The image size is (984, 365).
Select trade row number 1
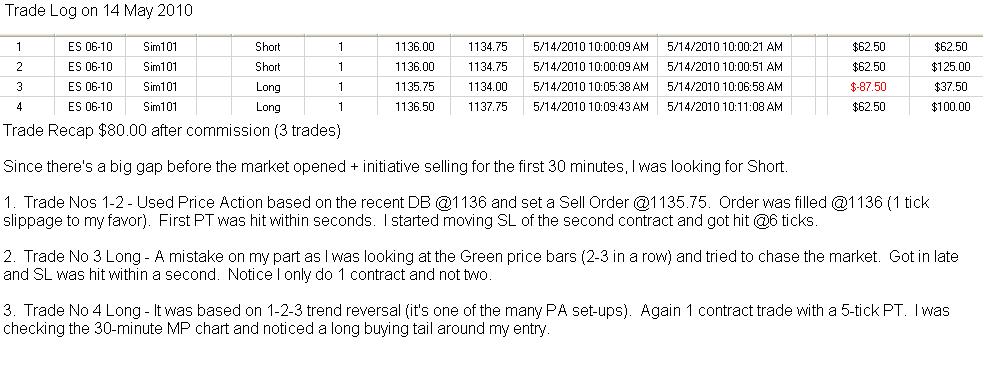pyautogui.click(x=492, y=47)
